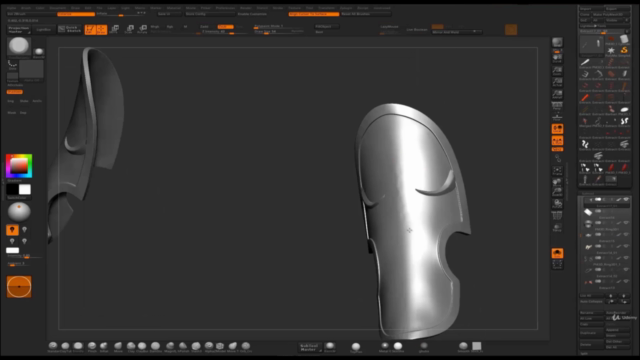Select the Scale transform tool
Screen dimensions: 640x360
(x=129, y=29)
